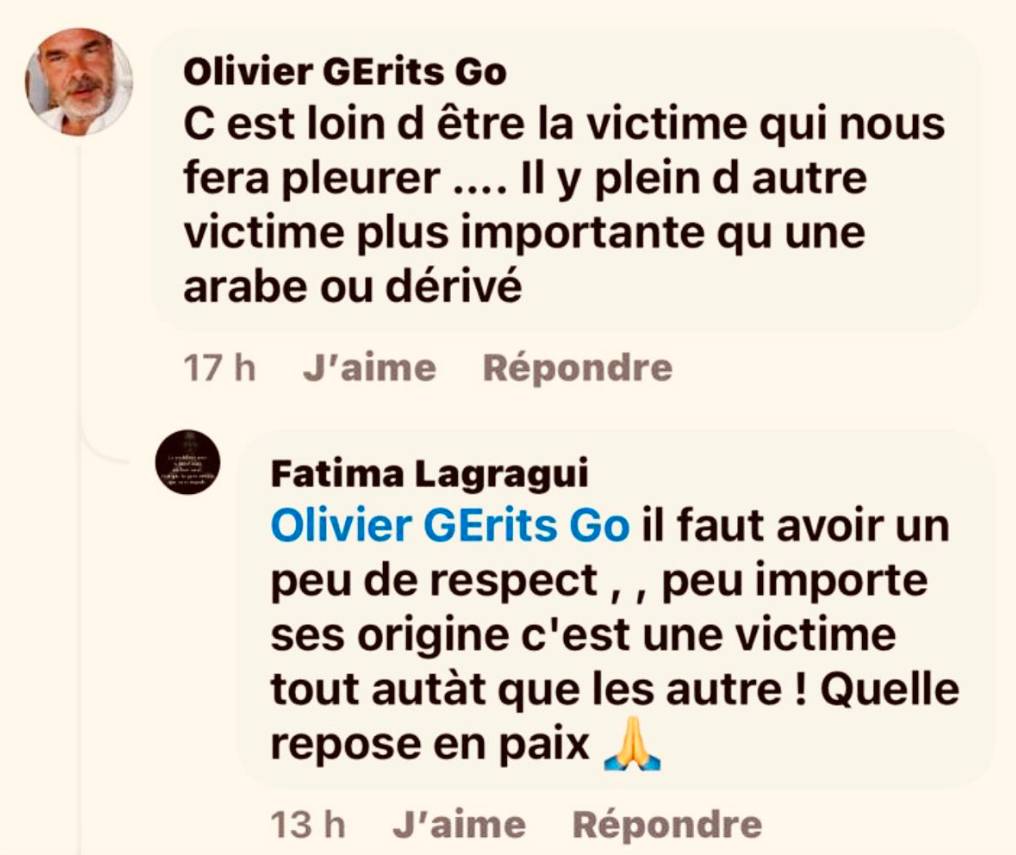Image resolution: width=1016 pixels, height=855 pixels.
Task: Open Olivier GErits Go's profile picture
Action: click(79, 81)
